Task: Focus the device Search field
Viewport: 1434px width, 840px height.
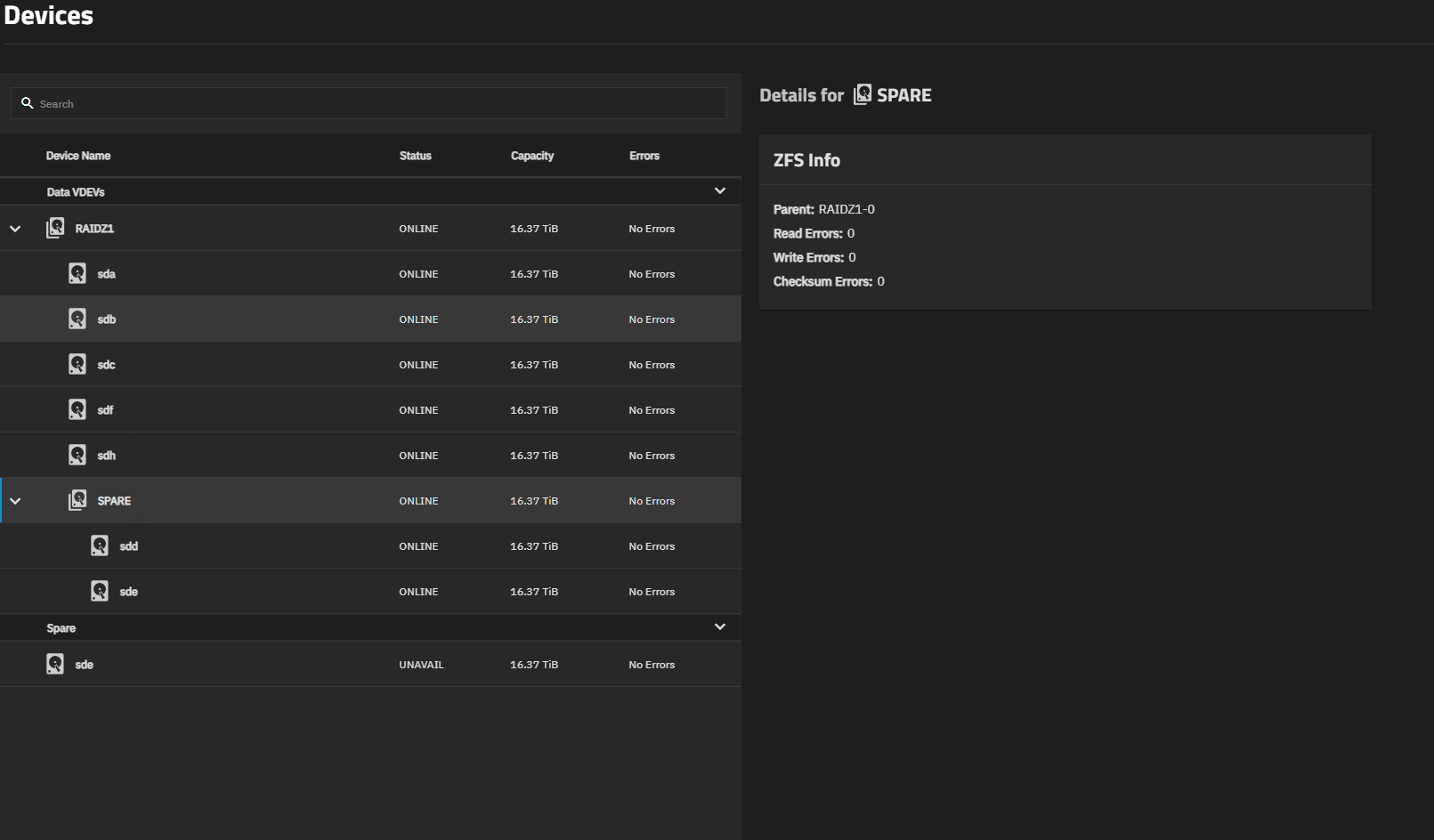Action: [x=374, y=104]
